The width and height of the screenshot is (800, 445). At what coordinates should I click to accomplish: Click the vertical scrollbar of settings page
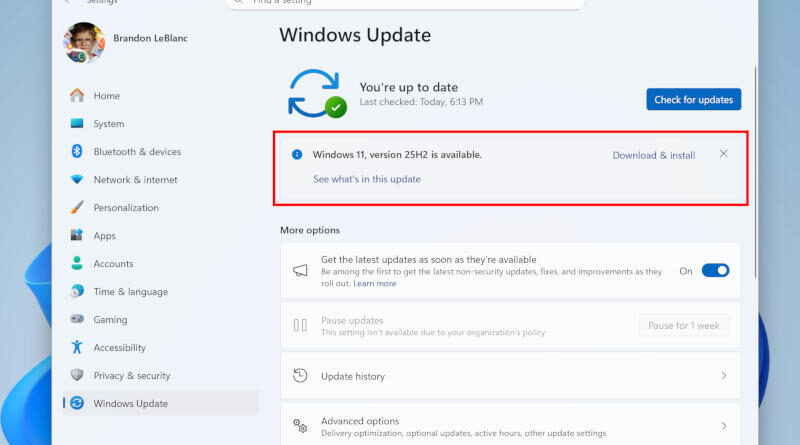755,174
